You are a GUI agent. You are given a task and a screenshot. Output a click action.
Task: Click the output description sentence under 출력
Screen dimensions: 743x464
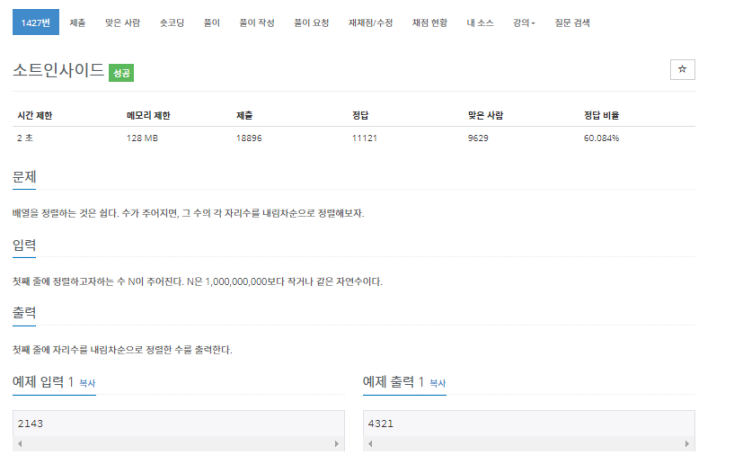pos(122,350)
